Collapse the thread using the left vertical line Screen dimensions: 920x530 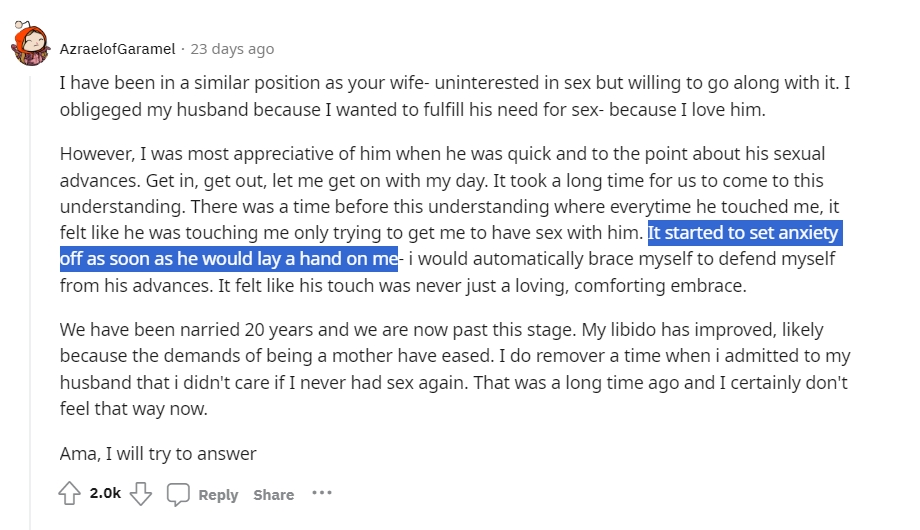(x=30, y=300)
